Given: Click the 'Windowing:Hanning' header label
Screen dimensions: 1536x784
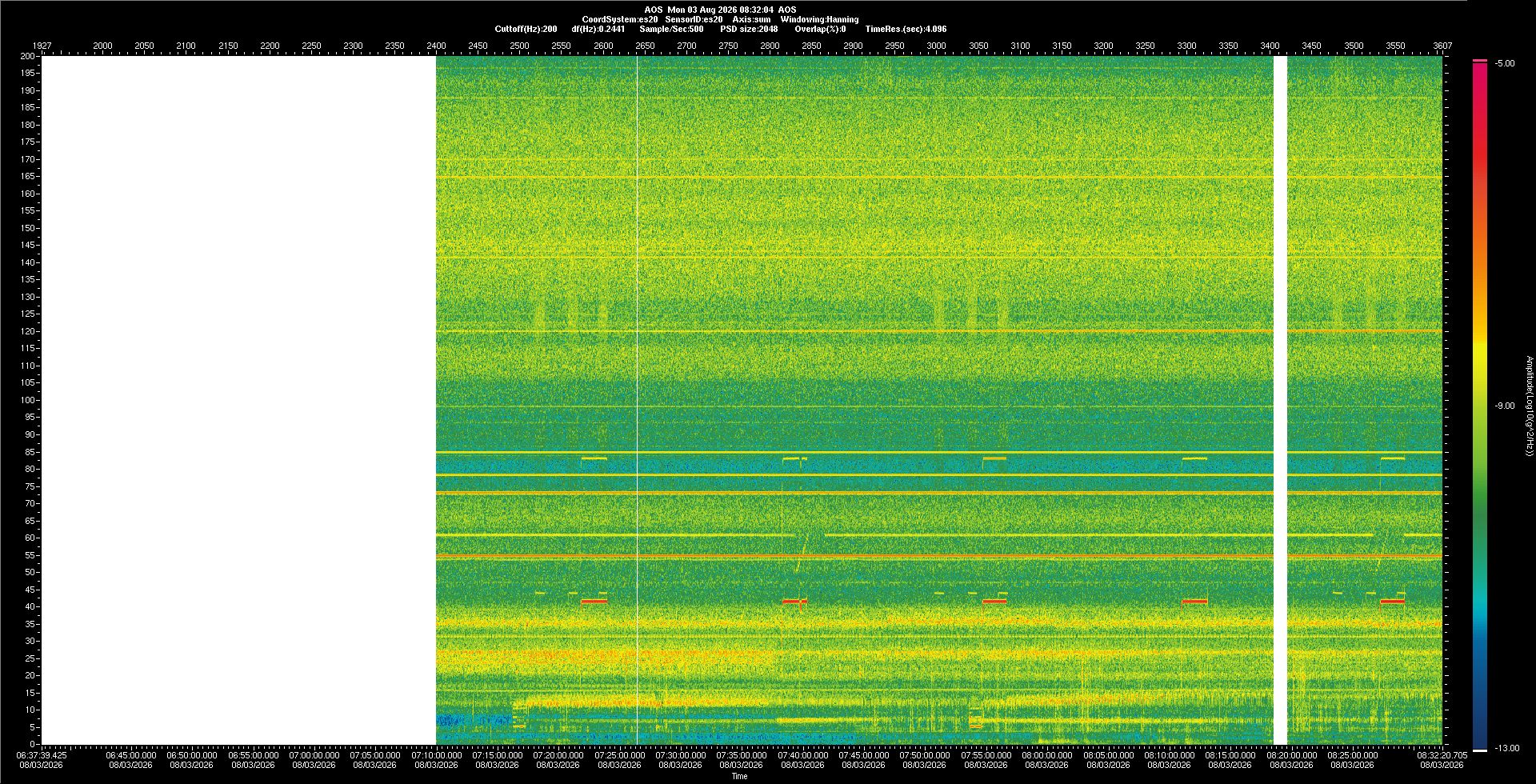Looking at the screenshot, I should click(x=819, y=19).
